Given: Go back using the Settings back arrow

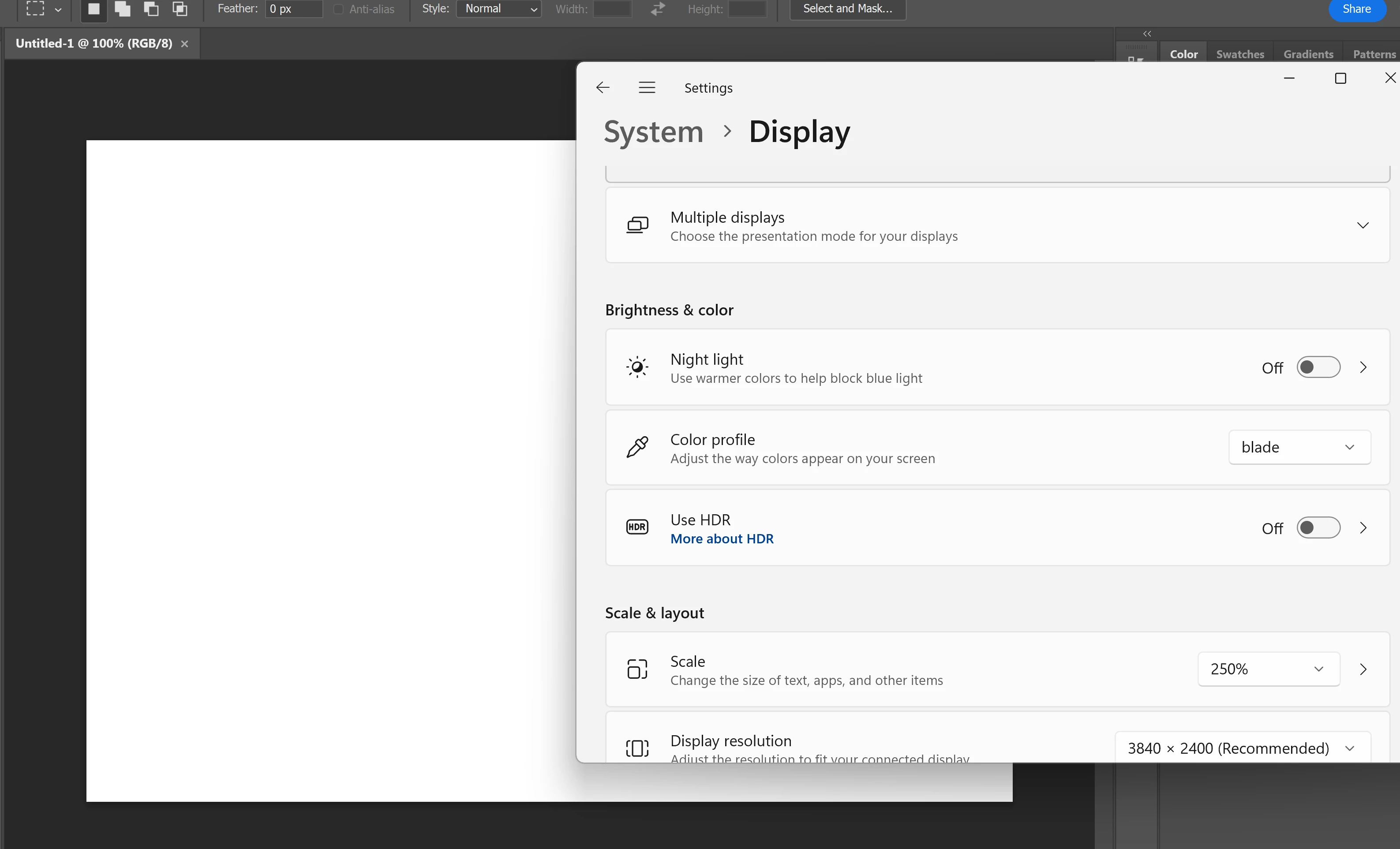Looking at the screenshot, I should click(603, 87).
